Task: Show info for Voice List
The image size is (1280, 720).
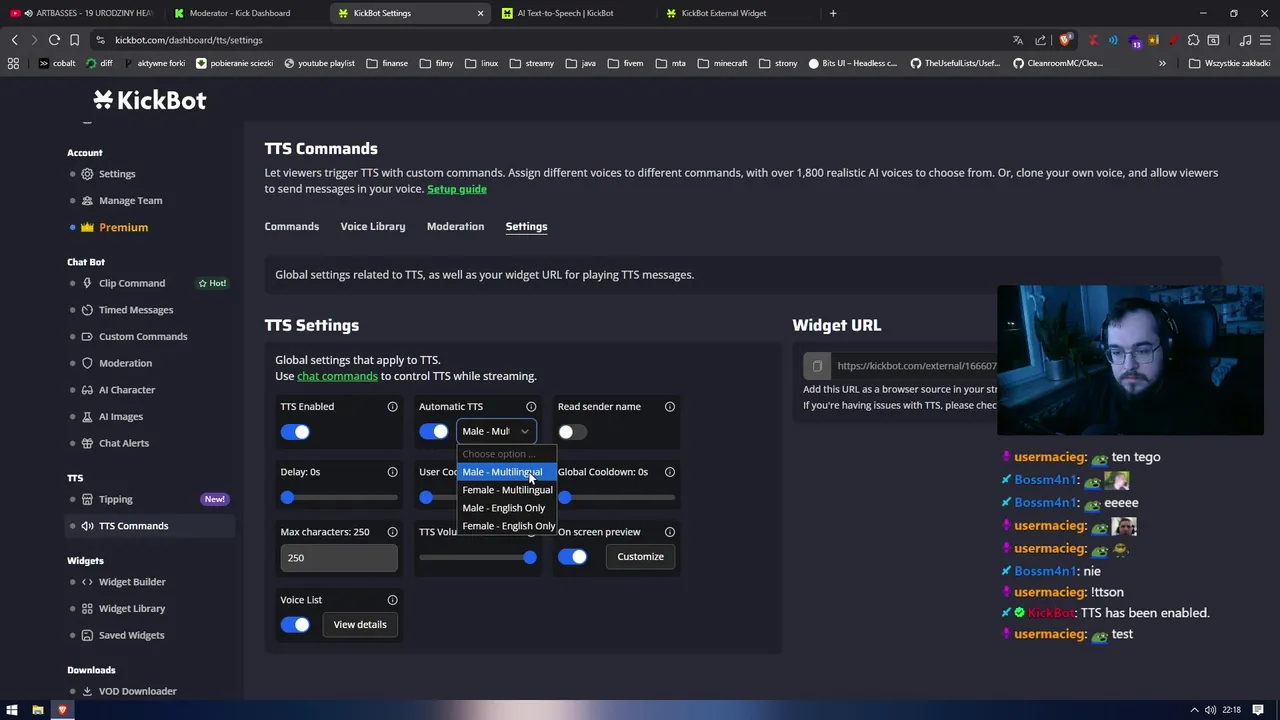Action: coord(392,600)
